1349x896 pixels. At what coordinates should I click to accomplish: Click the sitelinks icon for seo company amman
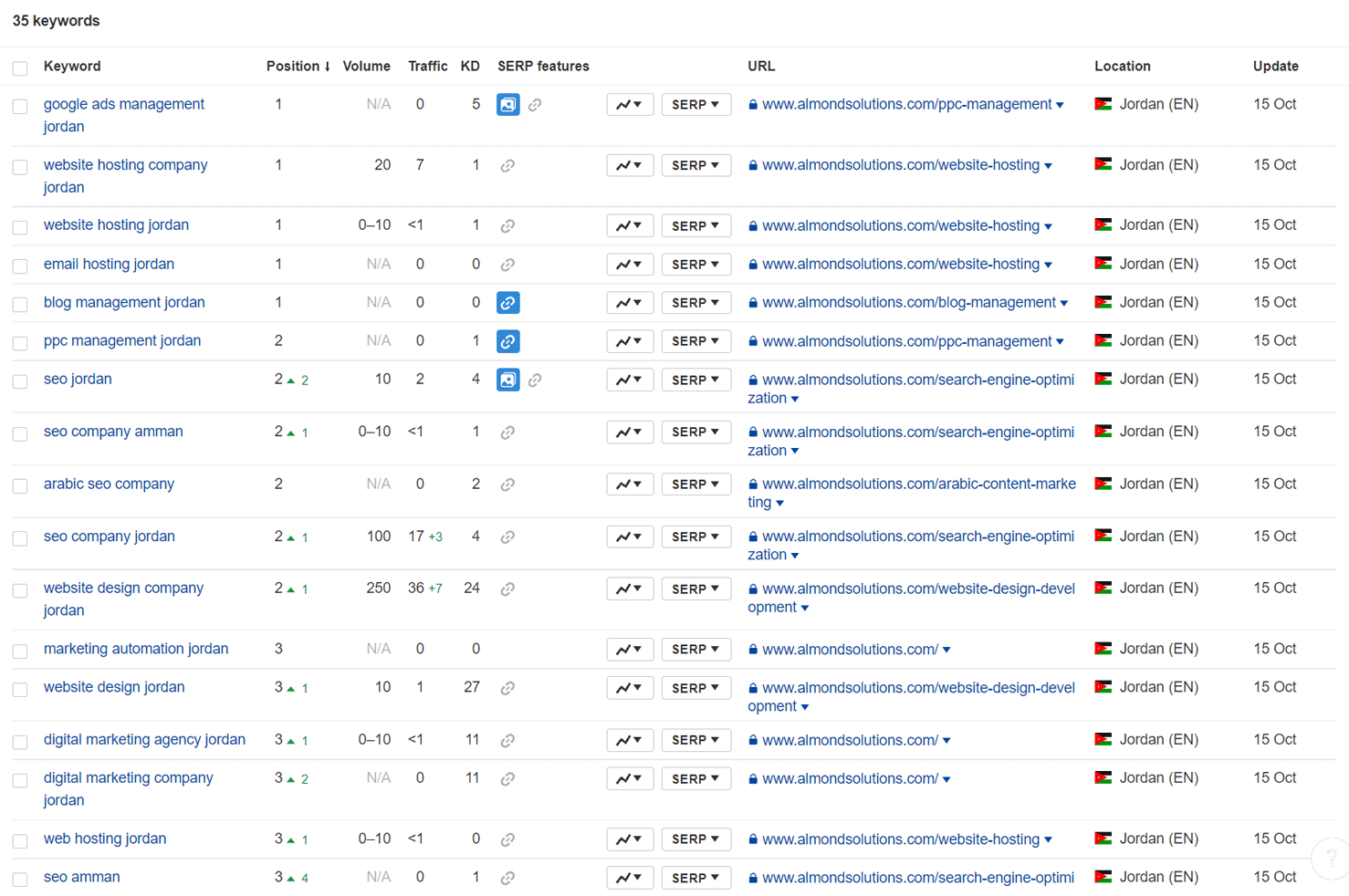pos(507,432)
